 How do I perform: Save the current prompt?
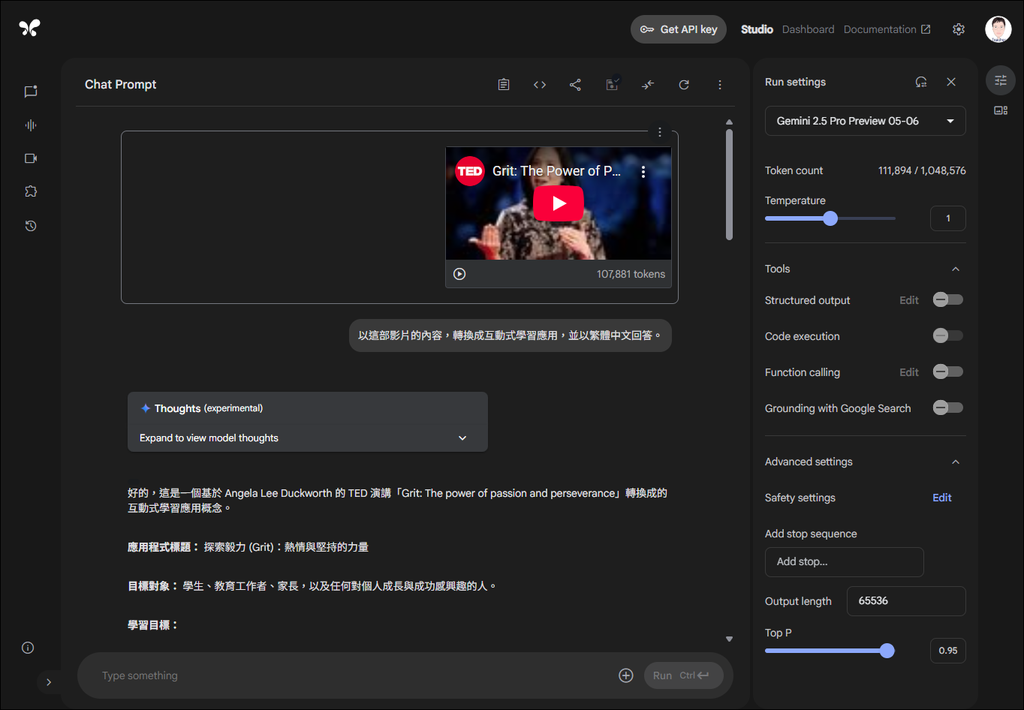611,84
